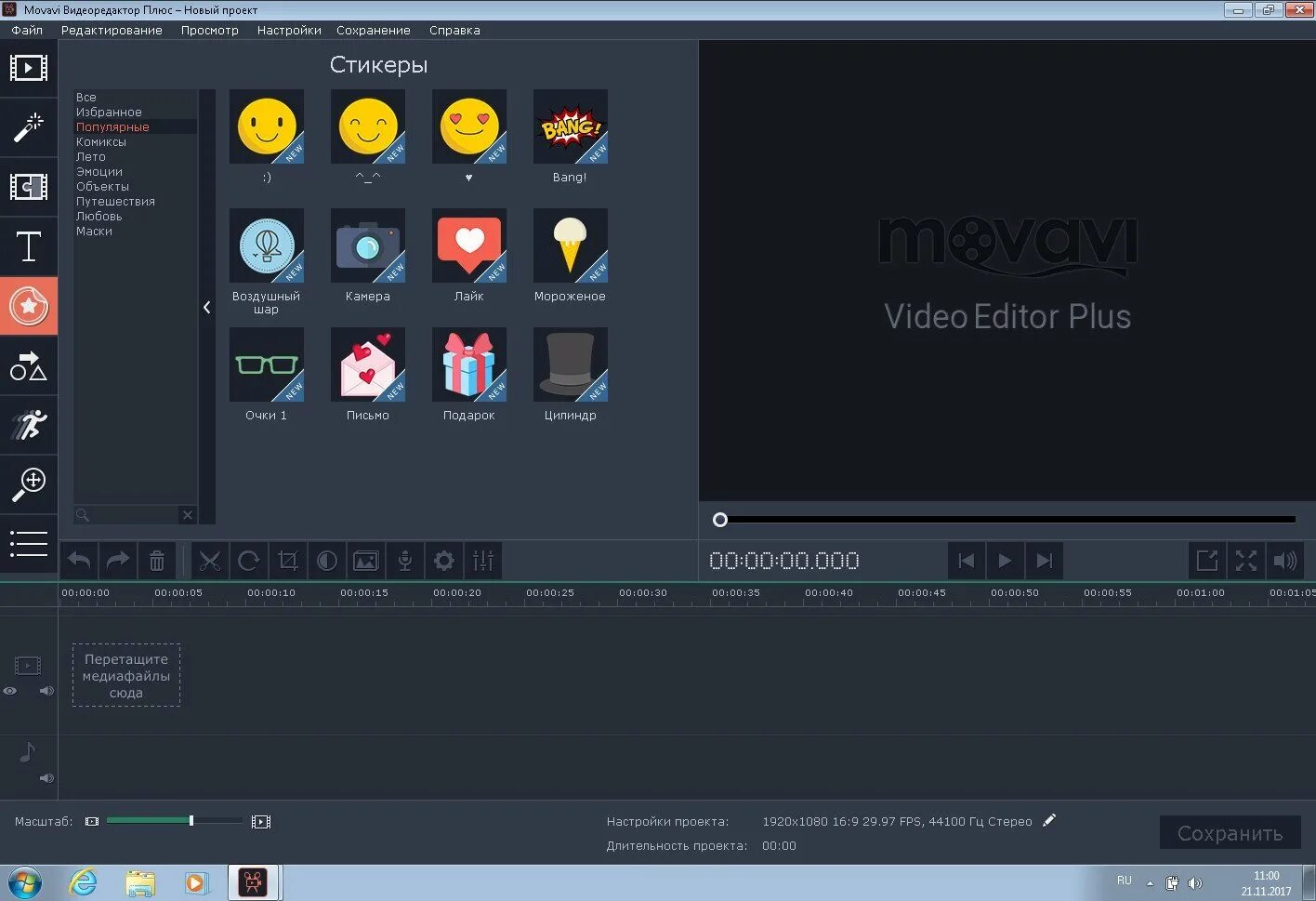Skip to previous frame button

click(x=967, y=561)
